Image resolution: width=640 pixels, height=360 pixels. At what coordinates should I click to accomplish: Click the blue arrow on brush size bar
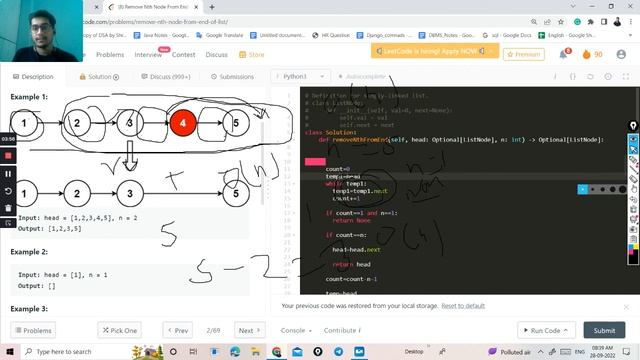(x=583, y=189)
